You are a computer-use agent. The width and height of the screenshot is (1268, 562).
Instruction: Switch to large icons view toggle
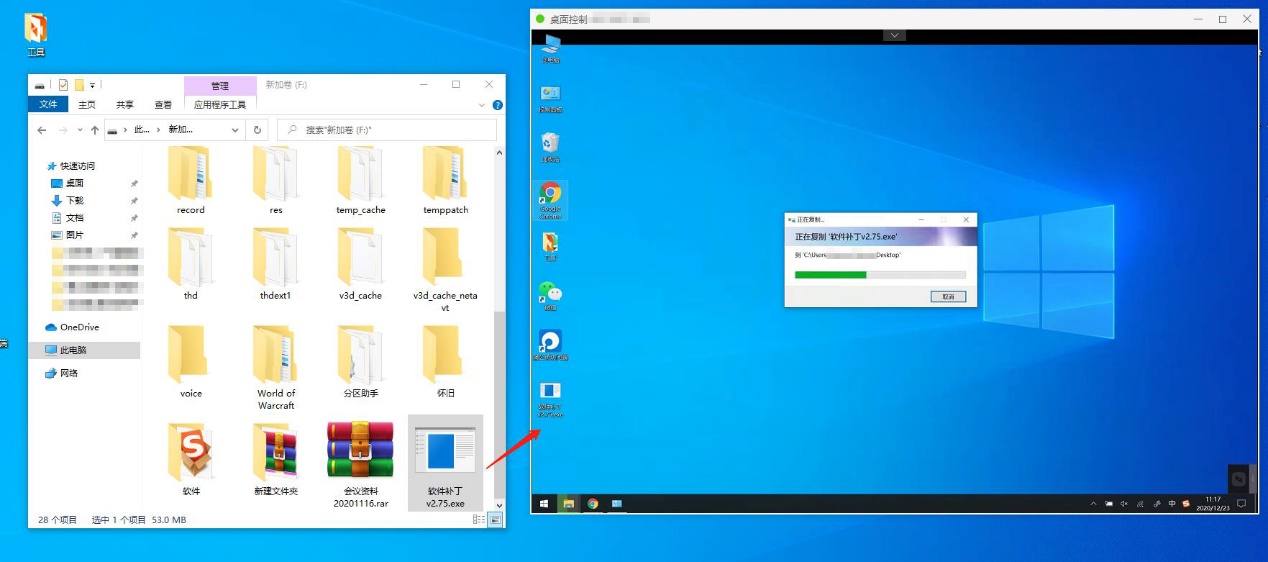click(x=495, y=520)
